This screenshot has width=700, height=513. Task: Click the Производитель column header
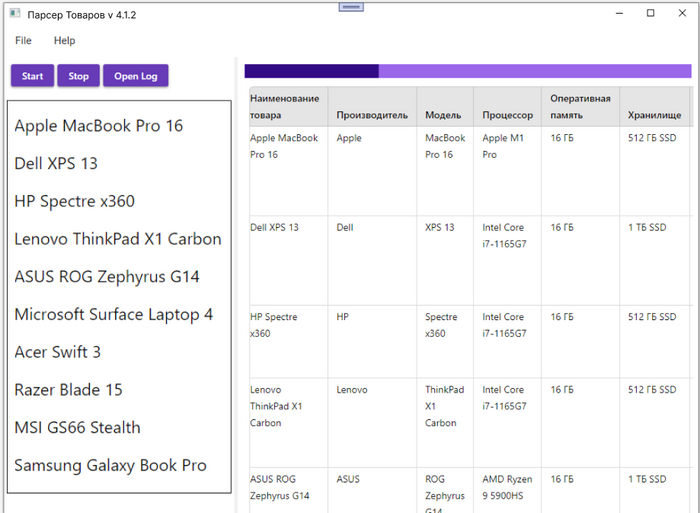[372, 115]
